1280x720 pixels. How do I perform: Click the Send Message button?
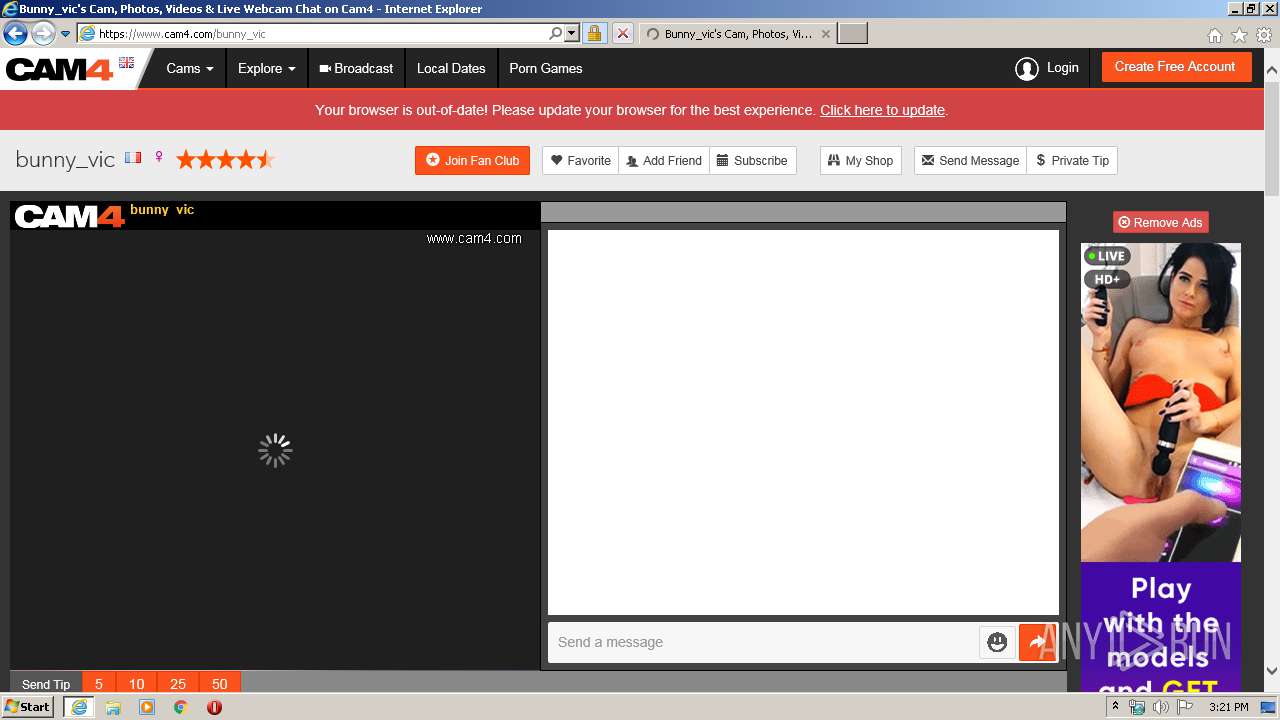pyautogui.click(x=970, y=160)
